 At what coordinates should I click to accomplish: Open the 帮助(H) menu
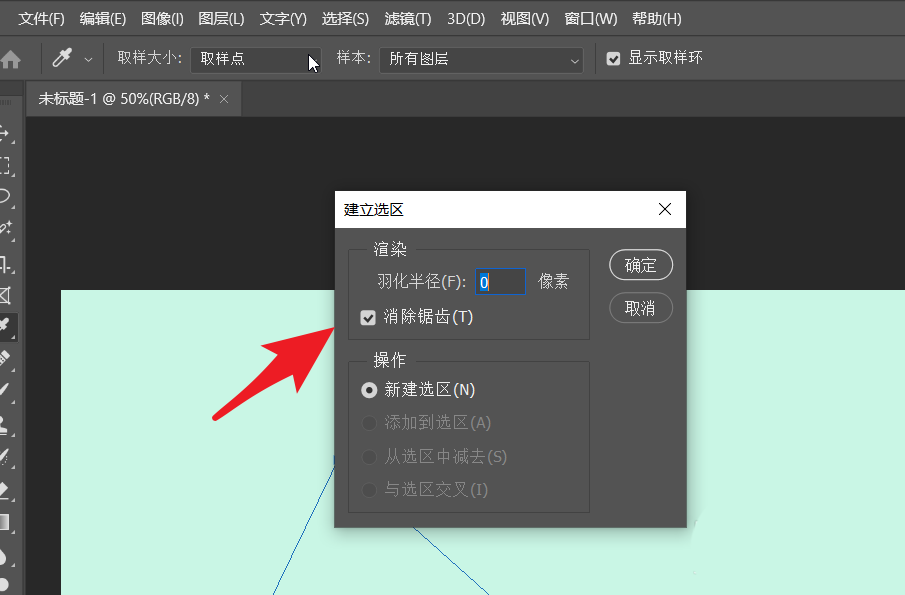[x=657, y=19]
